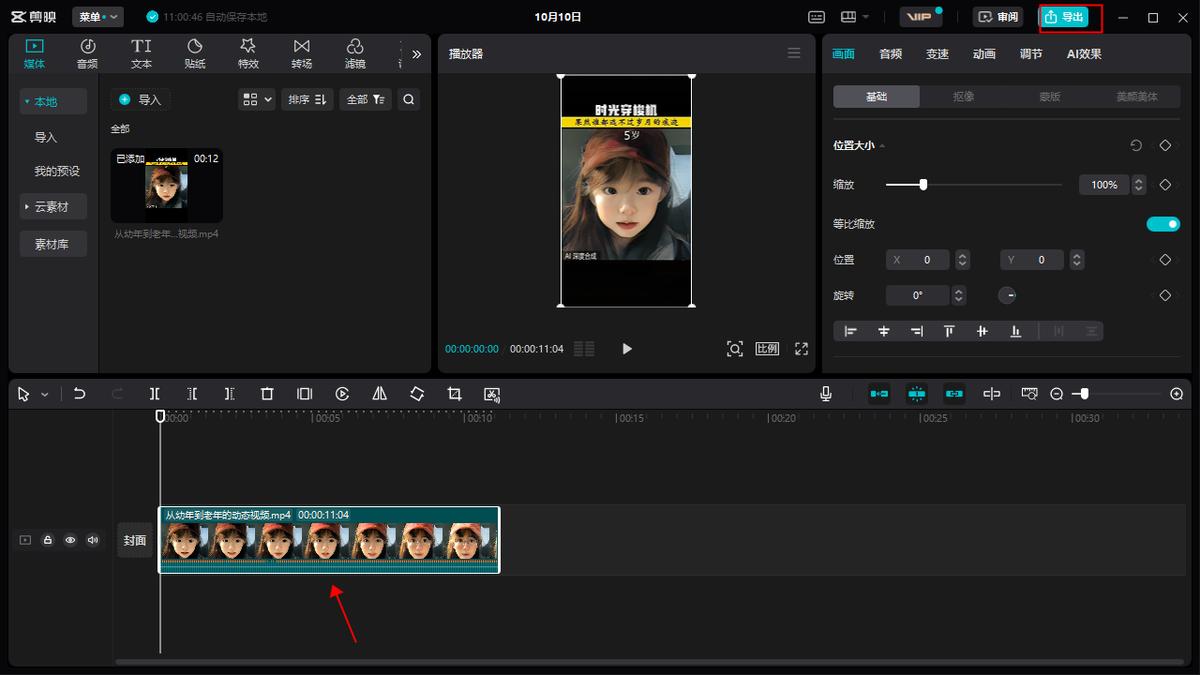Click the 导出 export button
The image size is (1200, 675).
(1064, 17)
